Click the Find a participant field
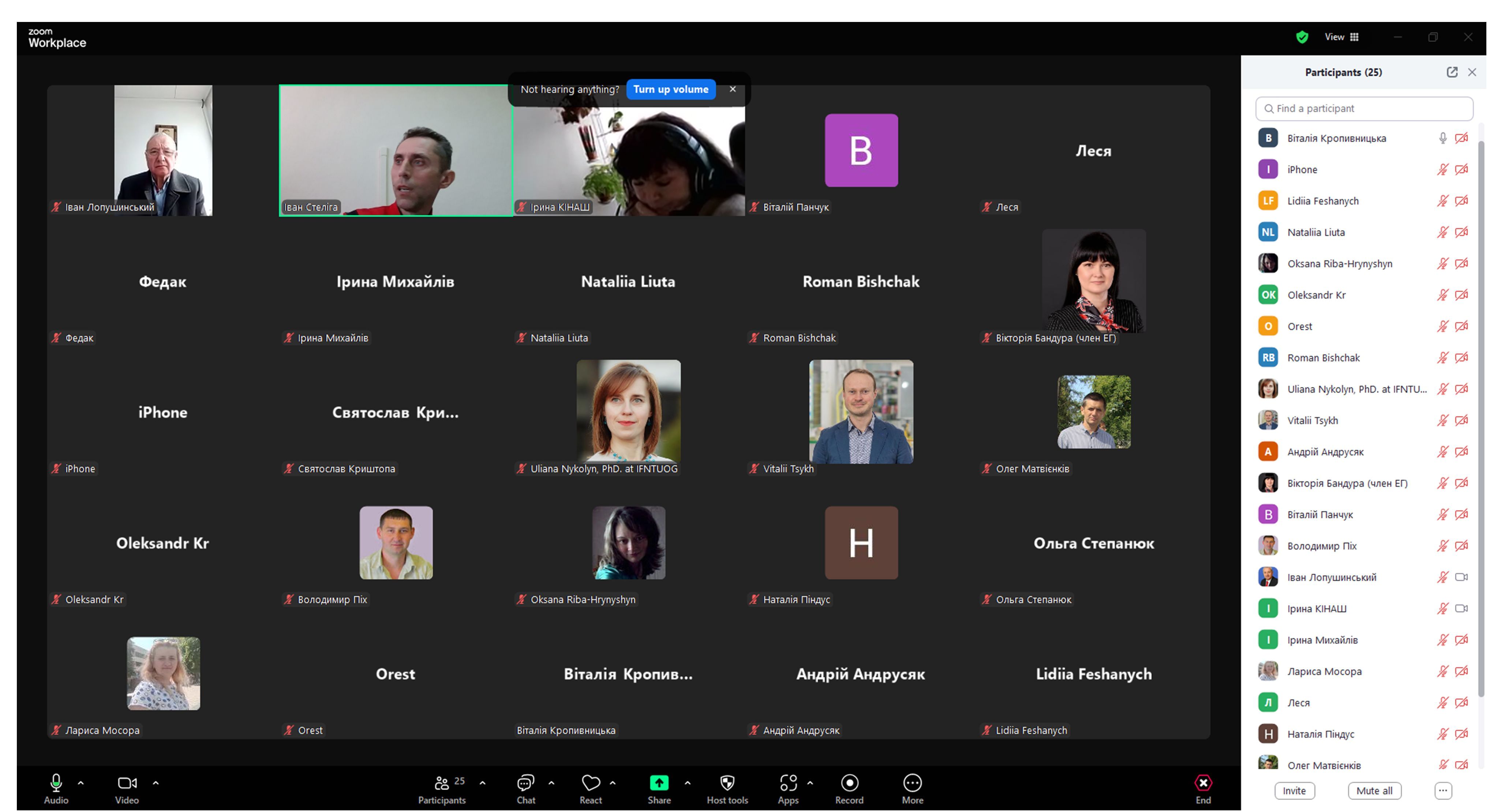 pyautogui.click(x=1363, y=109)
